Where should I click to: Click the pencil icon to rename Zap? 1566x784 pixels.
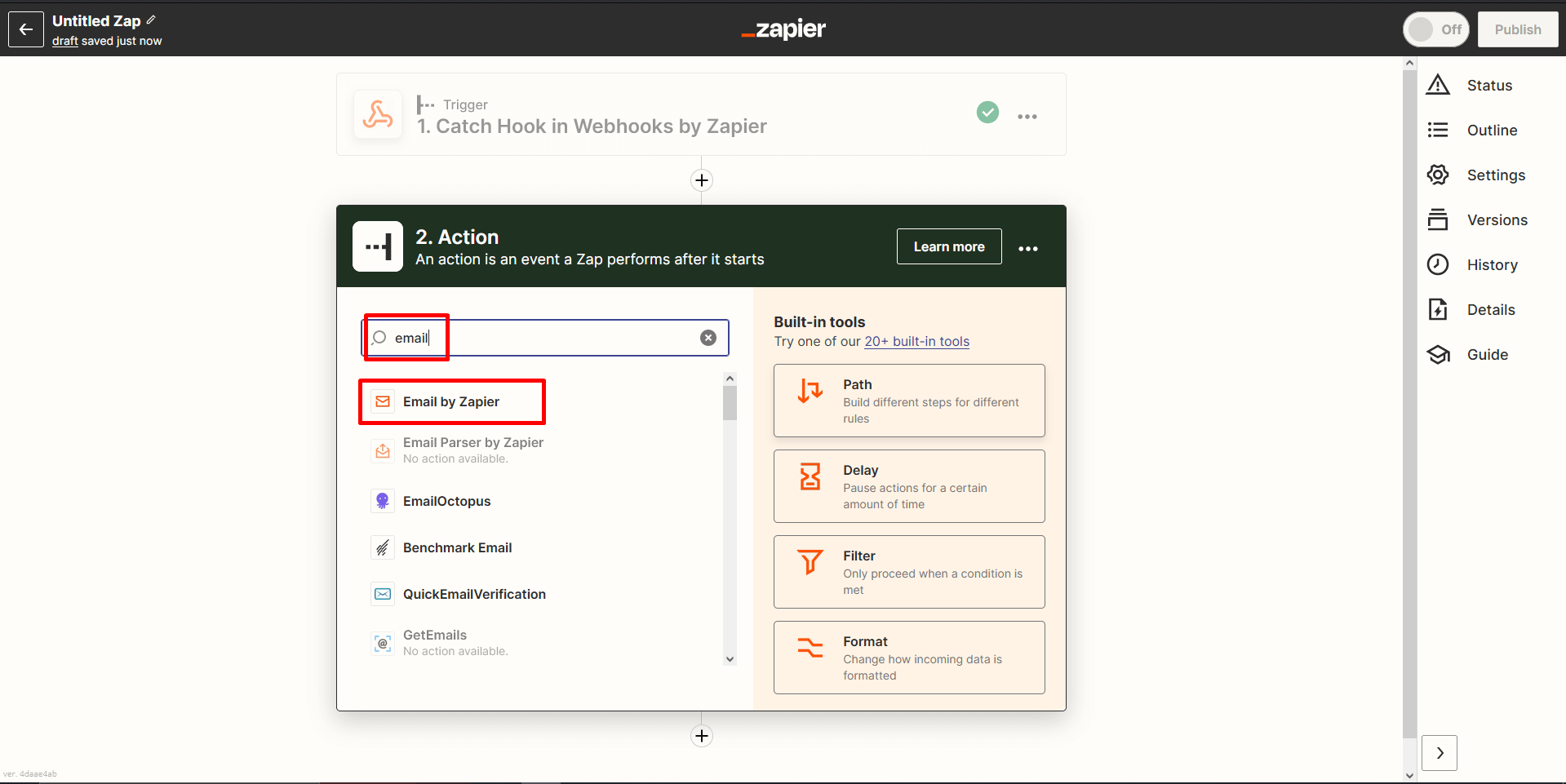click(x=151, y=20)
